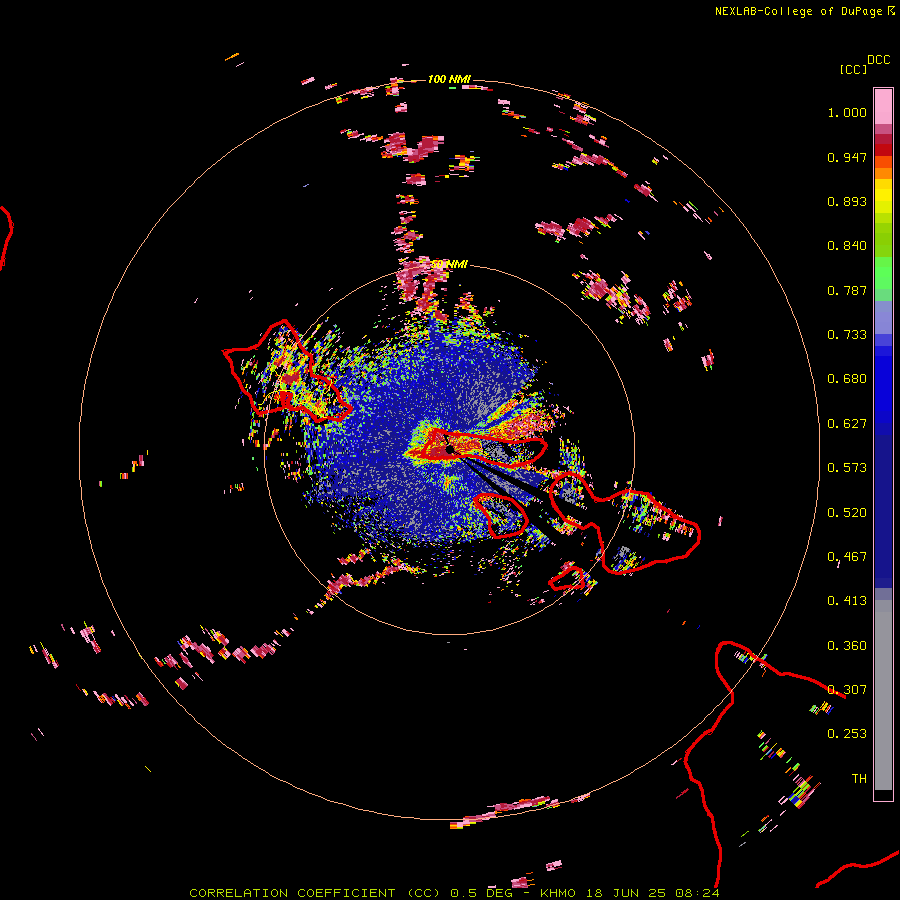The height and width of the screenshot is (900, 900).
Task: Click the gray band of the color bar
Action: pos(883,695)
